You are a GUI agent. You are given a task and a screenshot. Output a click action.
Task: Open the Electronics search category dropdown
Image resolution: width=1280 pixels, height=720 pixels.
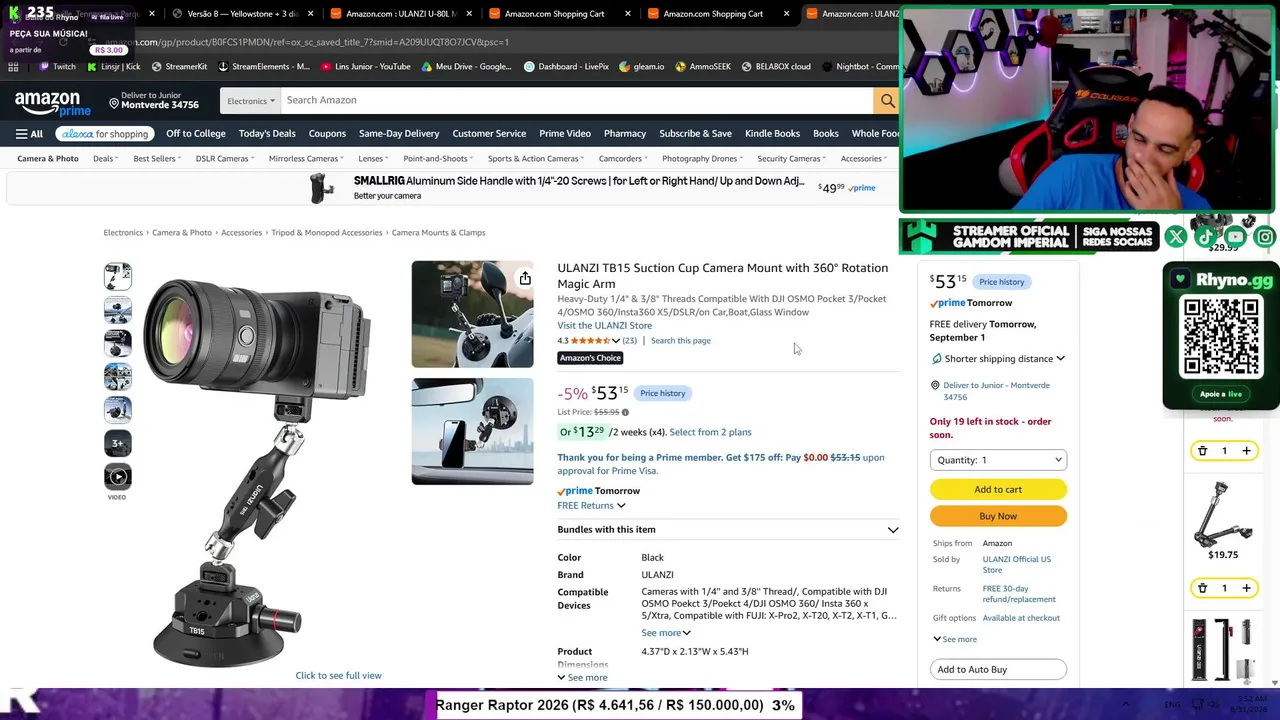250,100
